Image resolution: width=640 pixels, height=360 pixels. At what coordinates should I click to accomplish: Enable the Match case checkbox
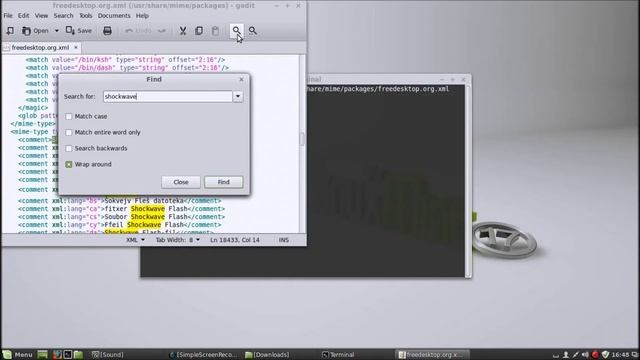(69, 116)
